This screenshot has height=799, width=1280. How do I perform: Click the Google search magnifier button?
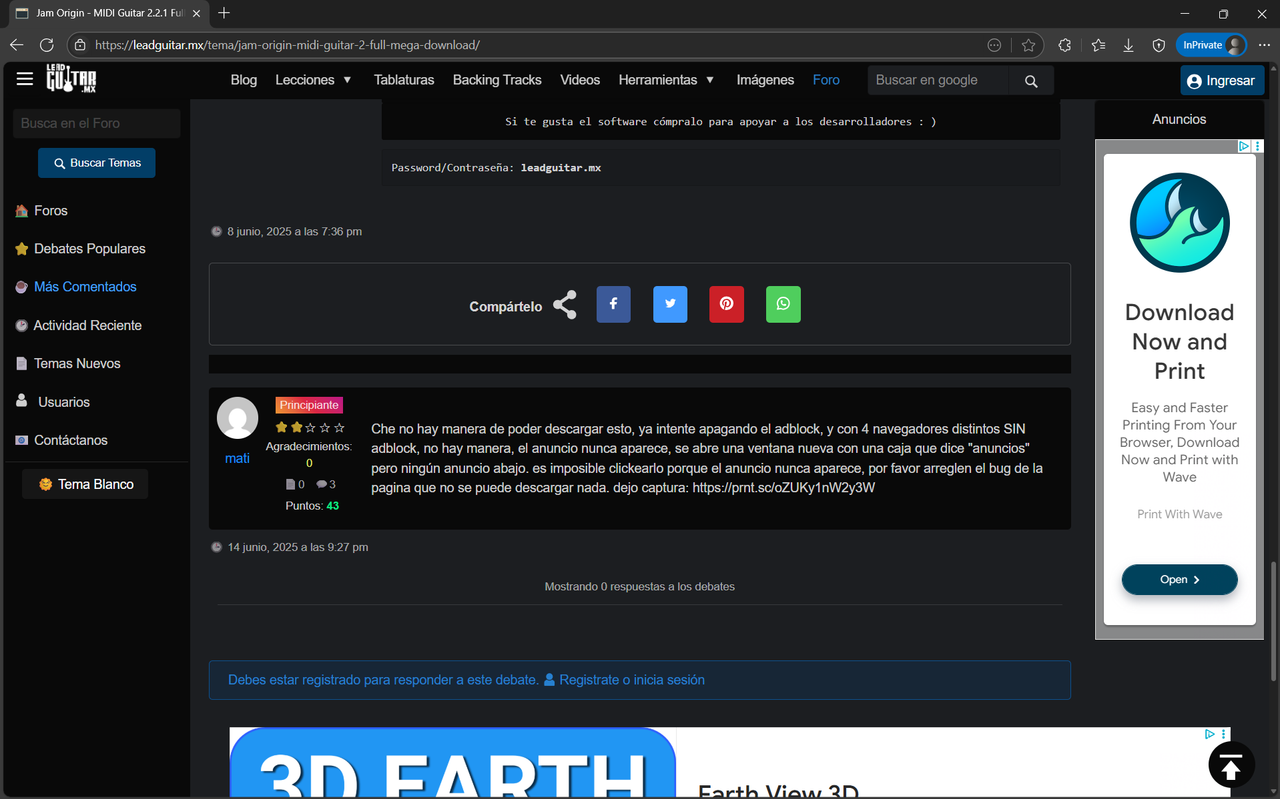[1031, 81]
